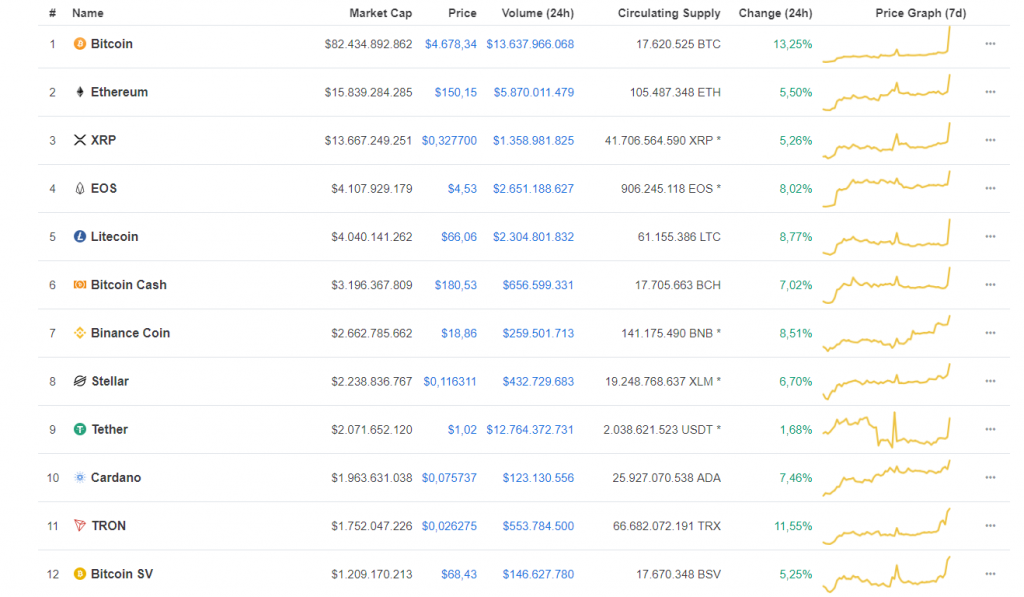Open the more options menu for Stellar
1024x597 pixels.
tap(990, 381)
